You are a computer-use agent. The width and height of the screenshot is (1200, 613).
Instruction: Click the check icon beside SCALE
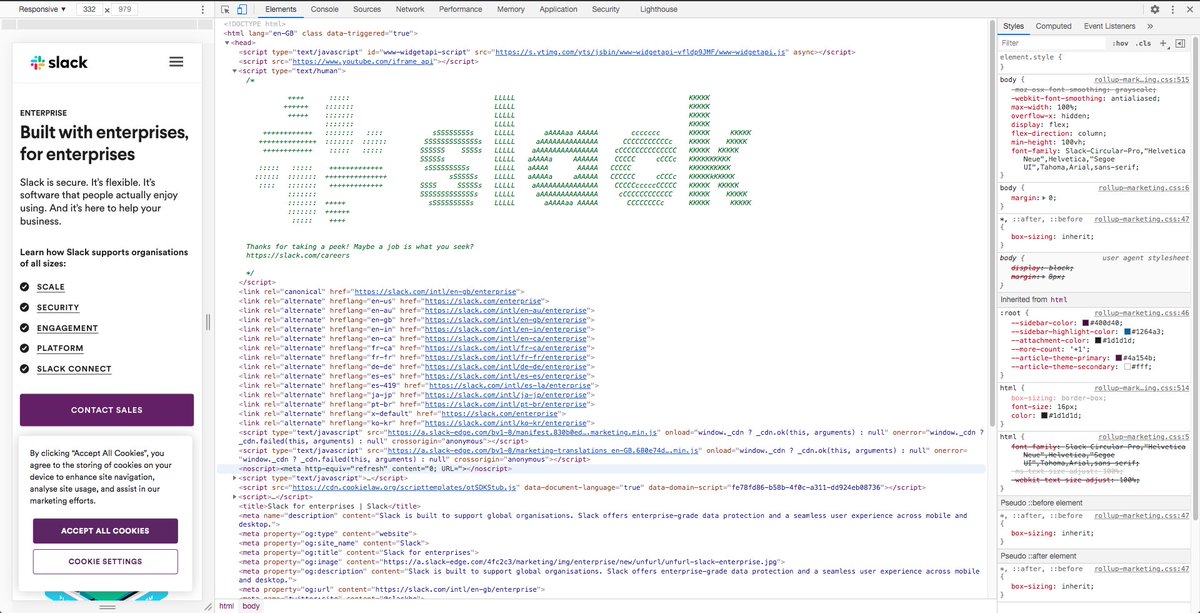tap(25, 287)
